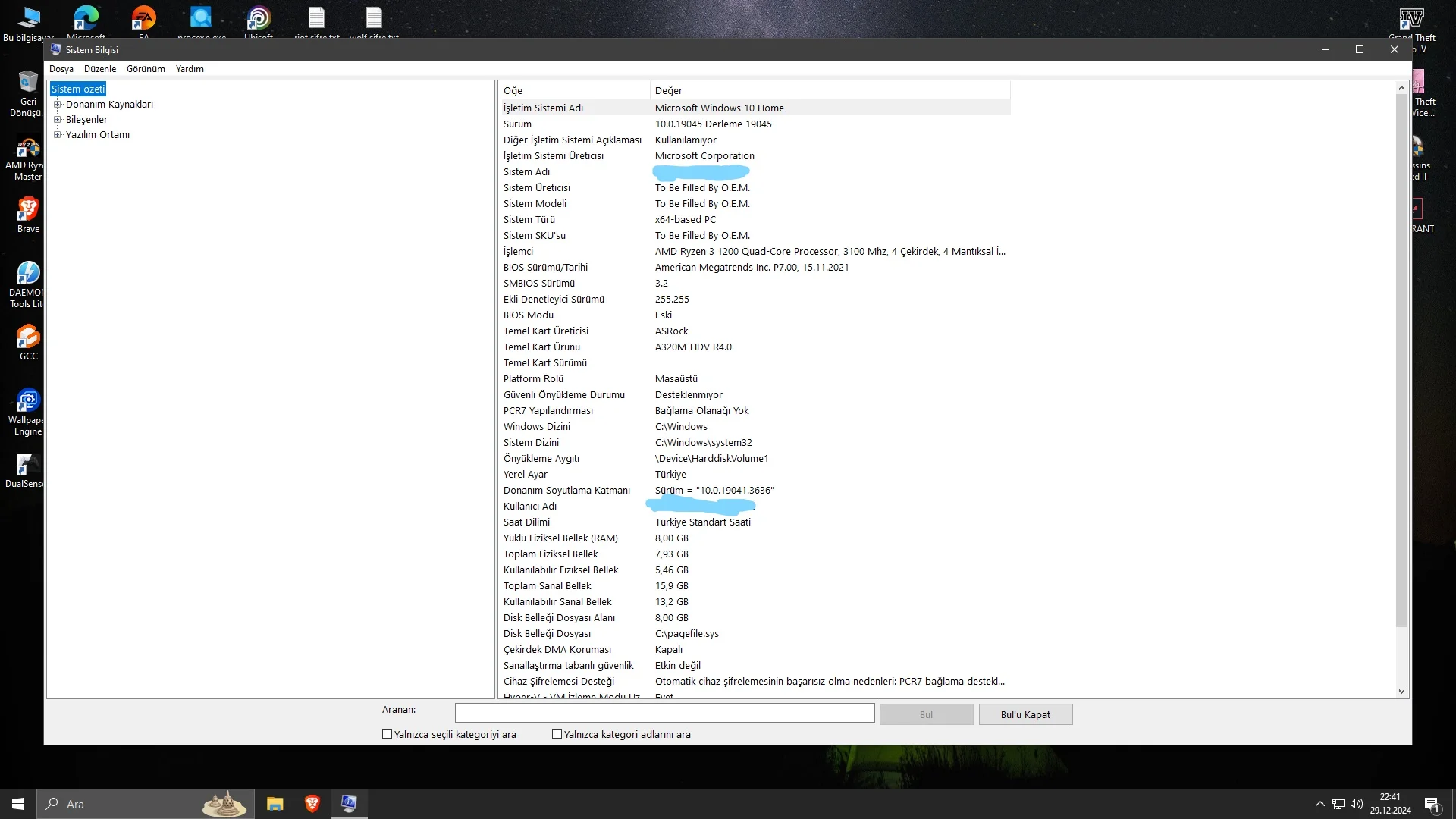Viewport: 1456px width, 819px height.
Task: Open the Yardım menu
Action: (x=190, y=69)
